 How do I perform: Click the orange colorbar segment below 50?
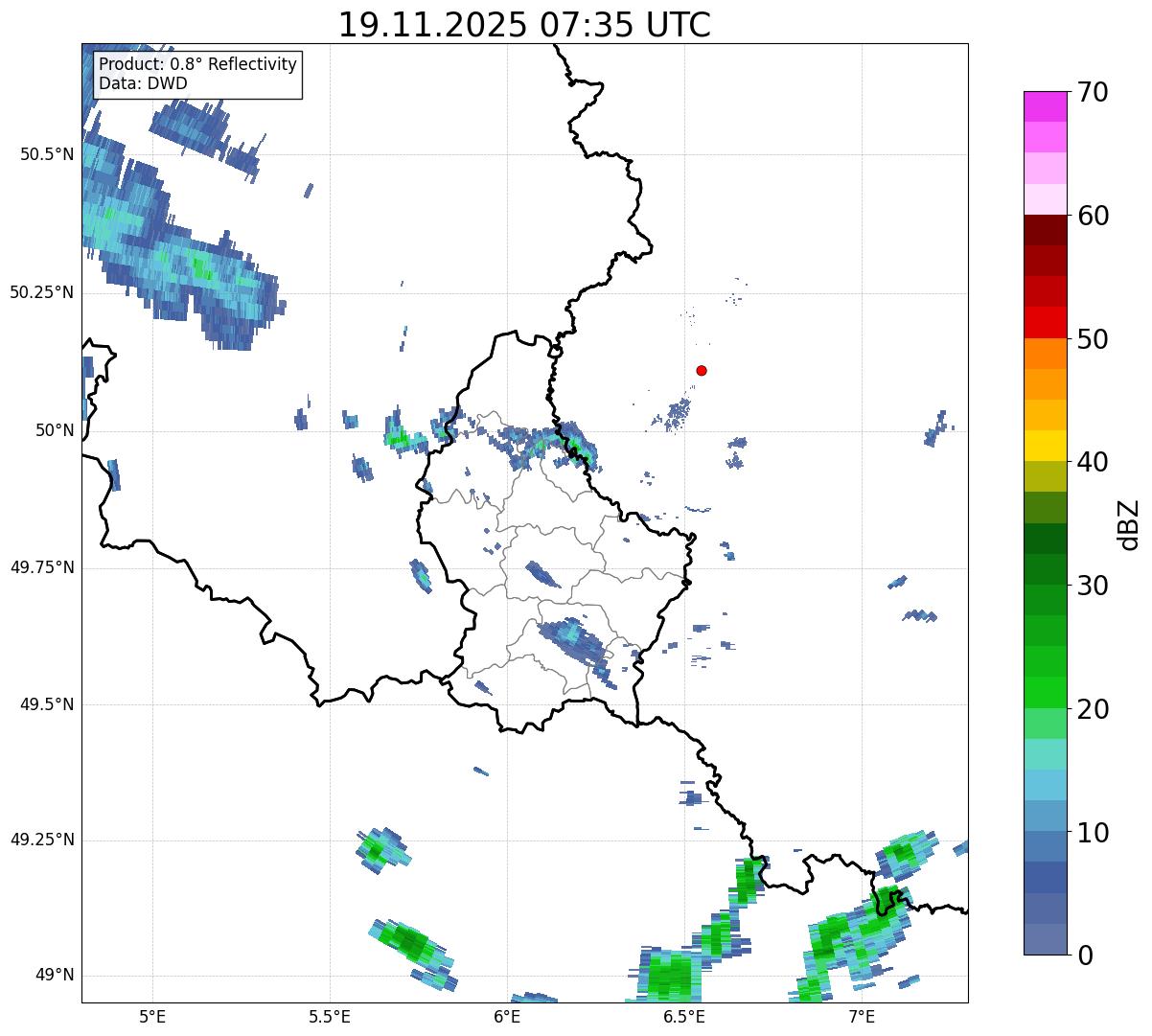(1045, 354)
